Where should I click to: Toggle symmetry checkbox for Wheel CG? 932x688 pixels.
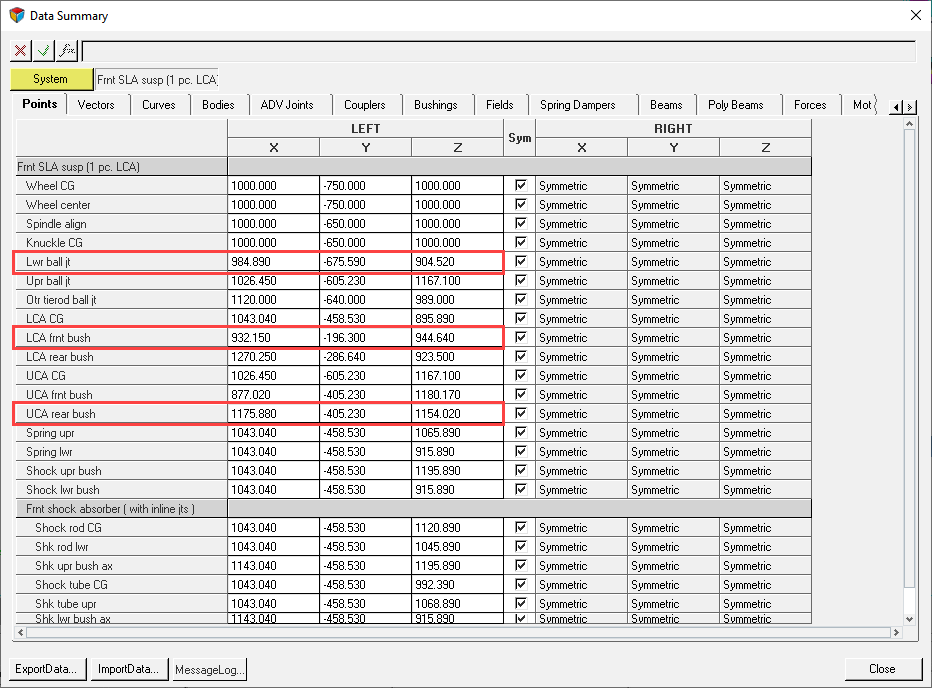pyautogui.click(x=520, y=186)
